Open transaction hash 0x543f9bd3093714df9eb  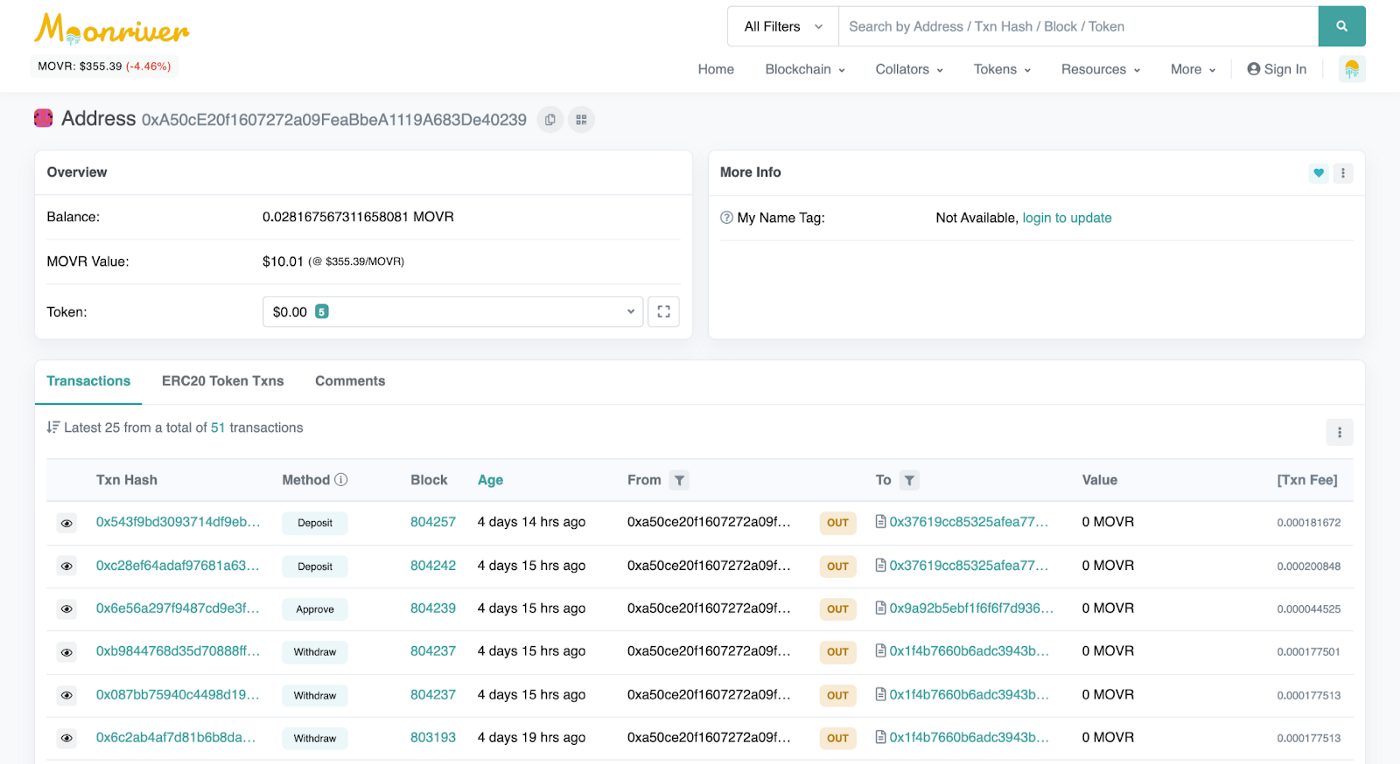click(x=178, y=522)
